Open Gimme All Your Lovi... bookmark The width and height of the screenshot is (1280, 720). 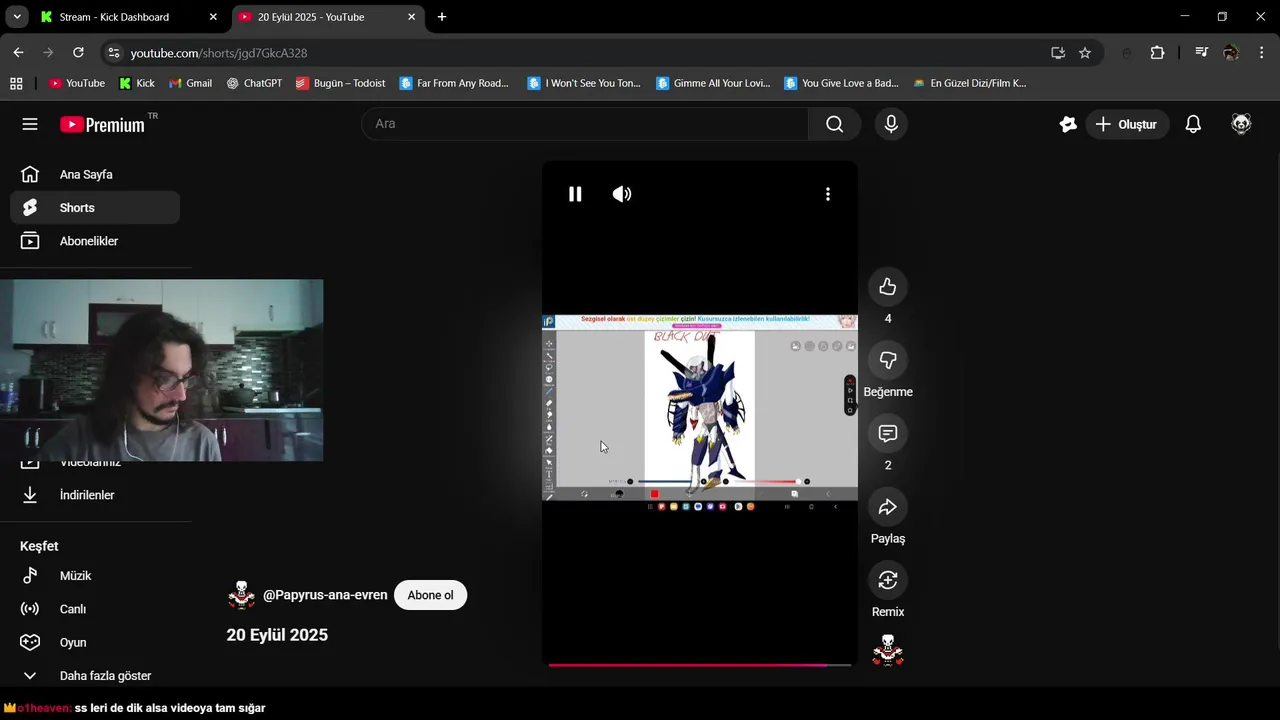[x=713, y=83]
